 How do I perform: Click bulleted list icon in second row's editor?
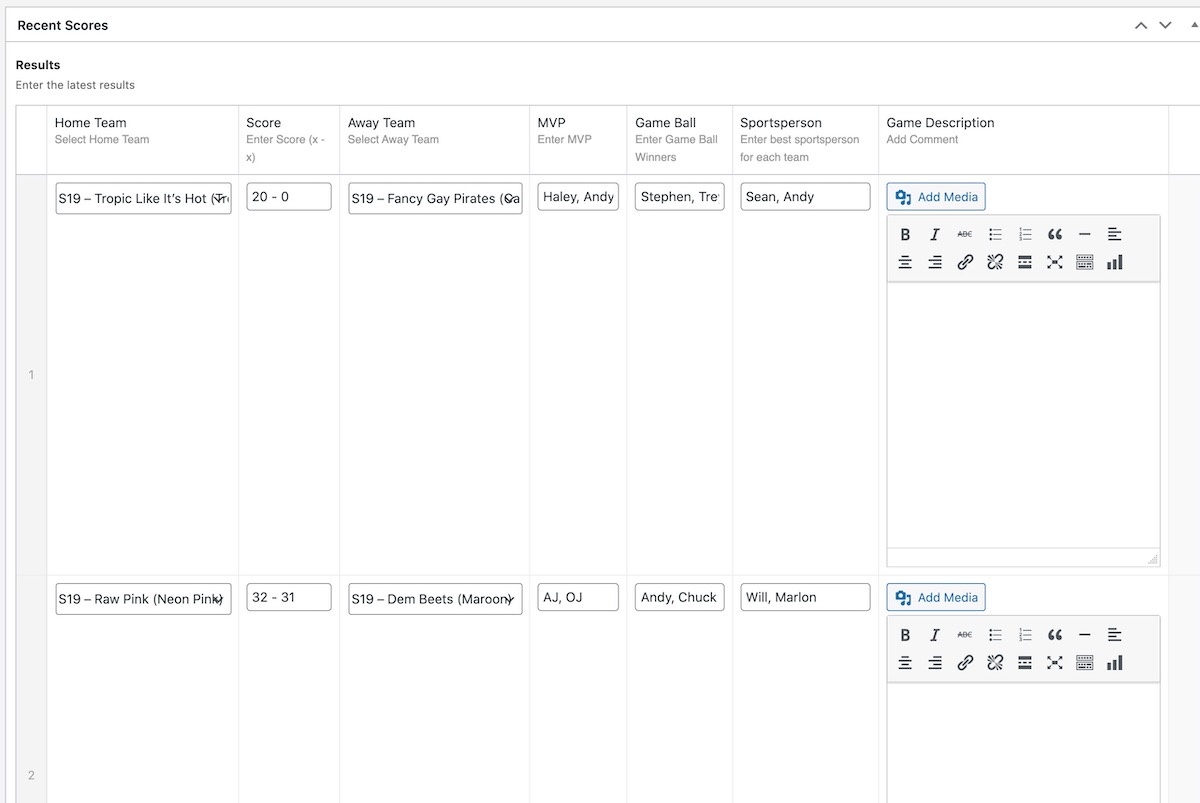point(995,635)
